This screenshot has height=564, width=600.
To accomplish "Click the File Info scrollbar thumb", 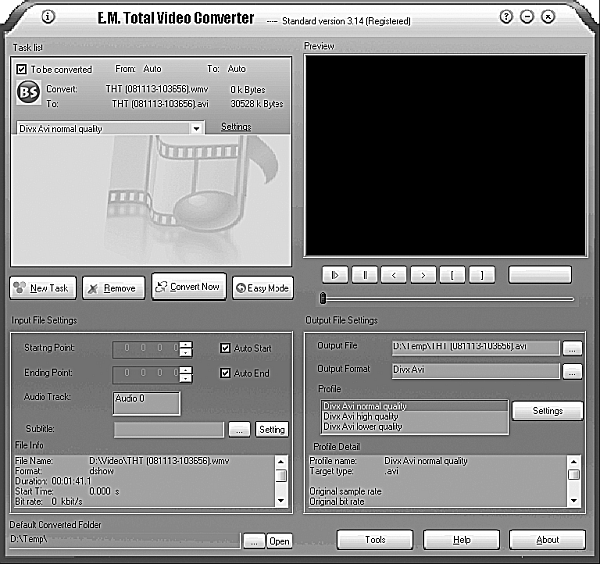I will 281,475.
